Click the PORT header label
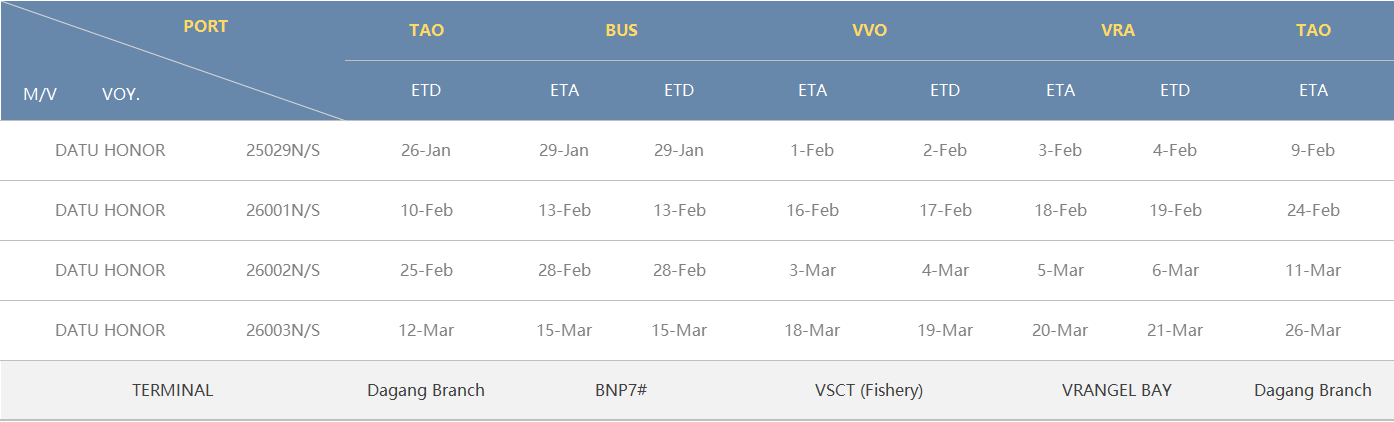 click(x=205, y=27)
